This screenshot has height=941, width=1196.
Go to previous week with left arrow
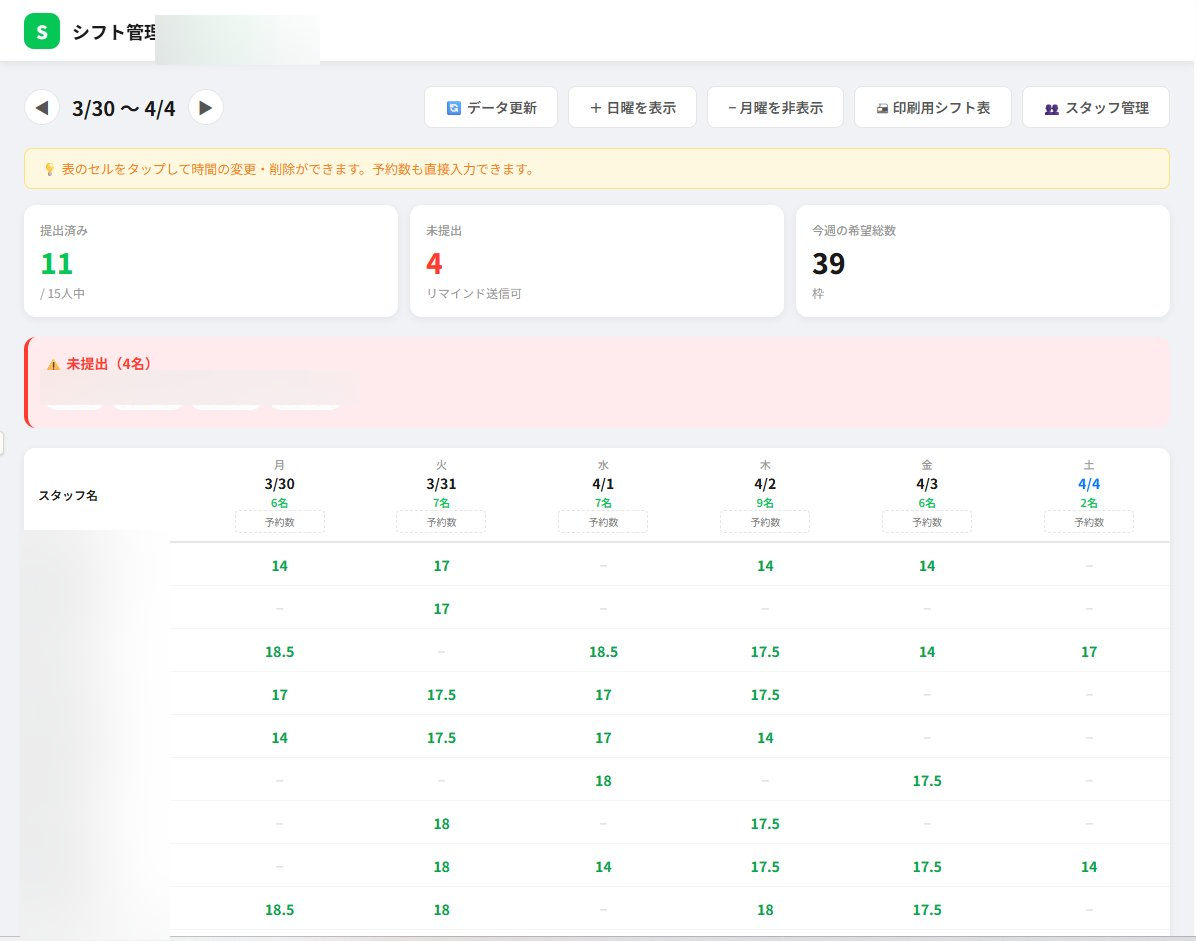(x=42, y=107)
